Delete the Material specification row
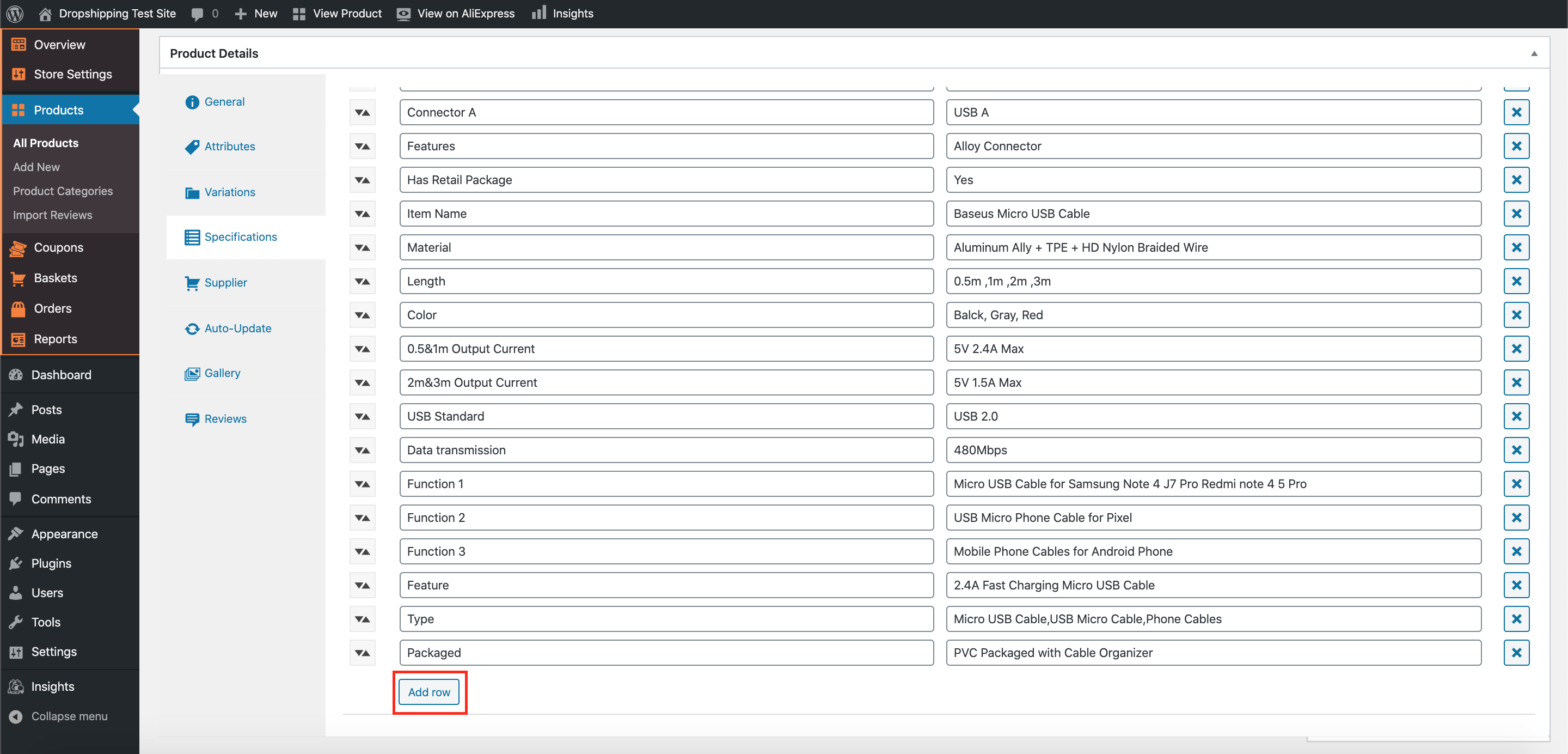1568x754 pixels. coord(1516,247)
